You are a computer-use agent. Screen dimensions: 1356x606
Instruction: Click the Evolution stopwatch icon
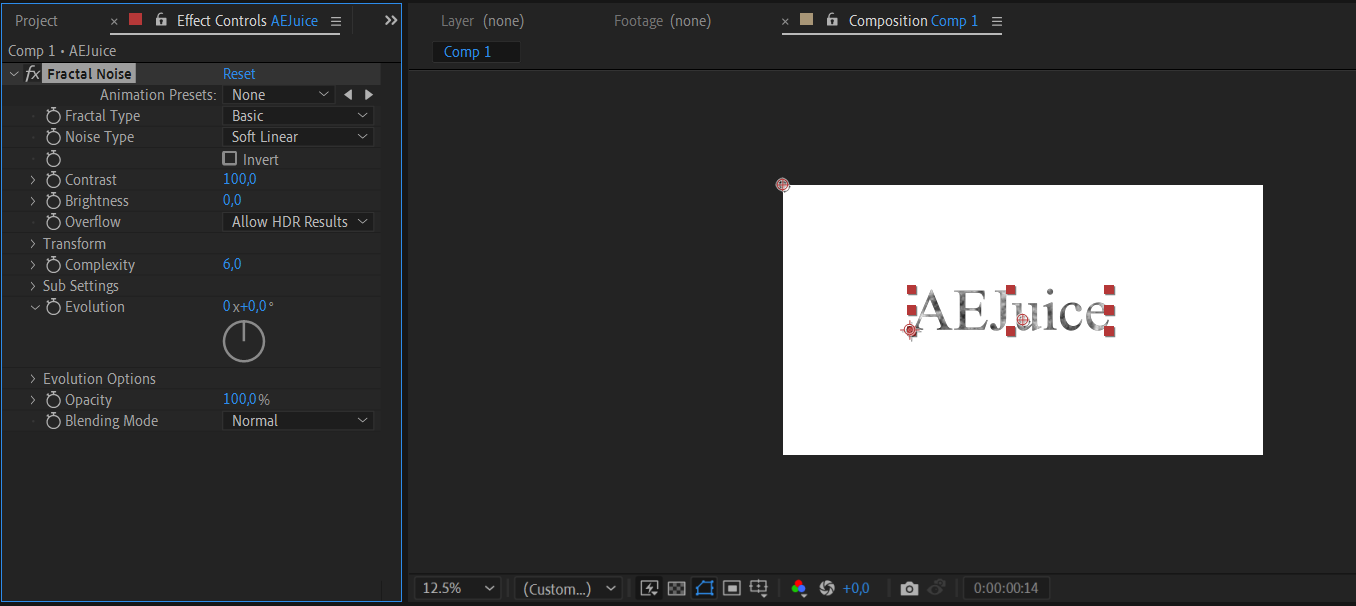click(x=54, y=307)
